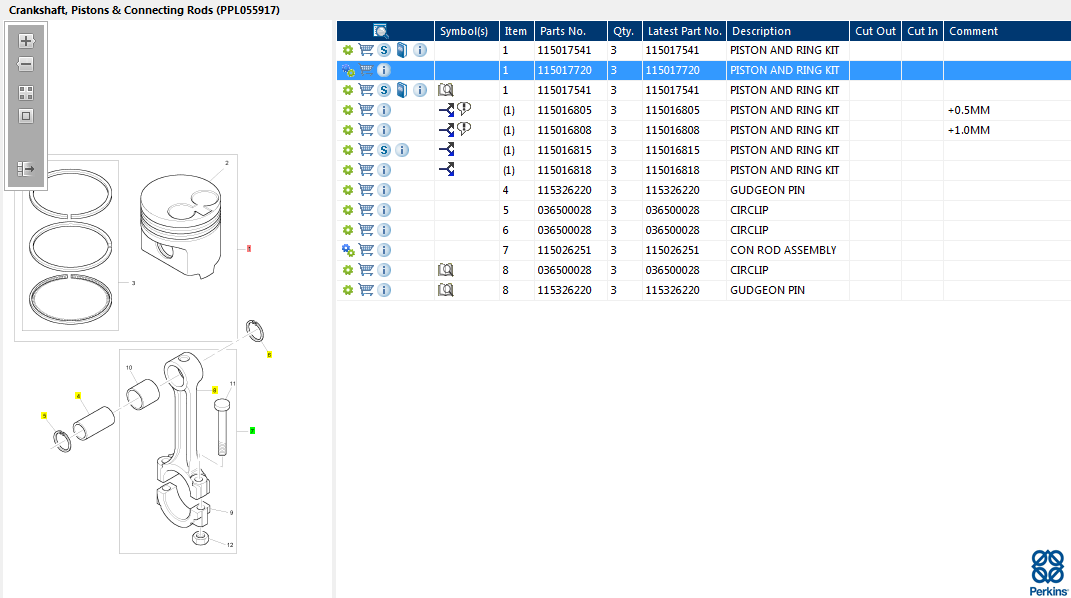Show the diagram thumbnails grid view
Screen dimensions: 1071x598
point(26,93)
